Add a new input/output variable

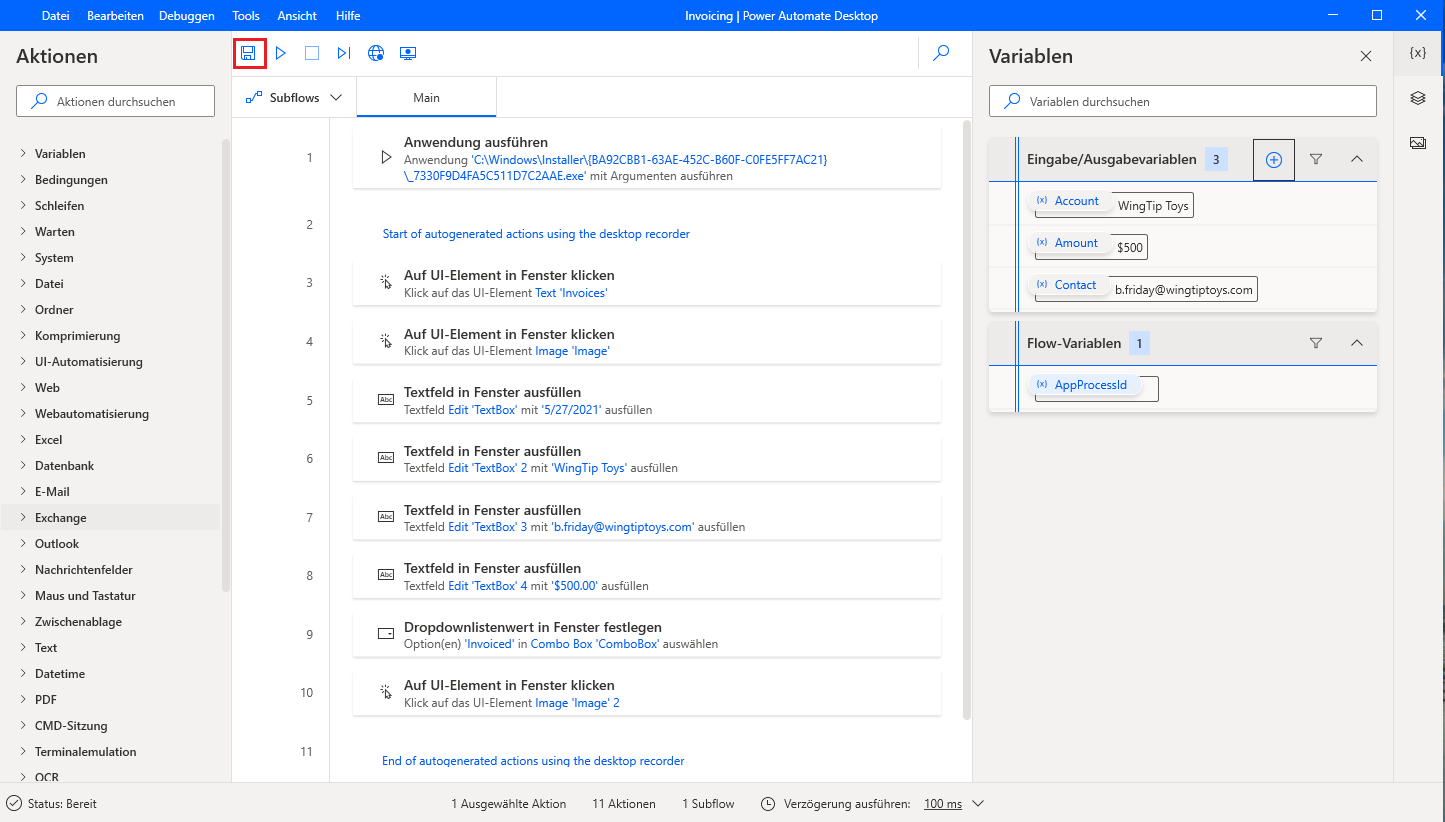[x=1274, y=160]
